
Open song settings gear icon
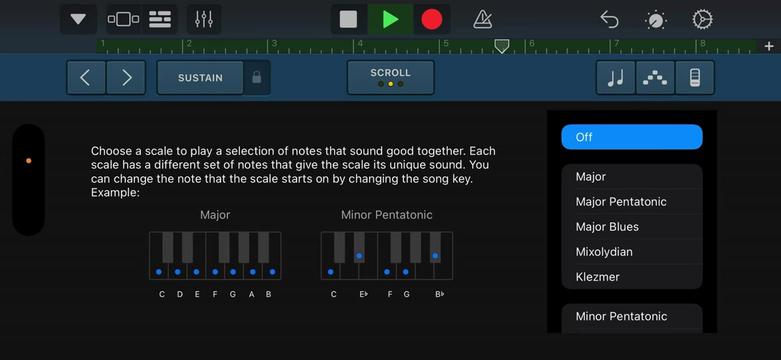[702, 19]
